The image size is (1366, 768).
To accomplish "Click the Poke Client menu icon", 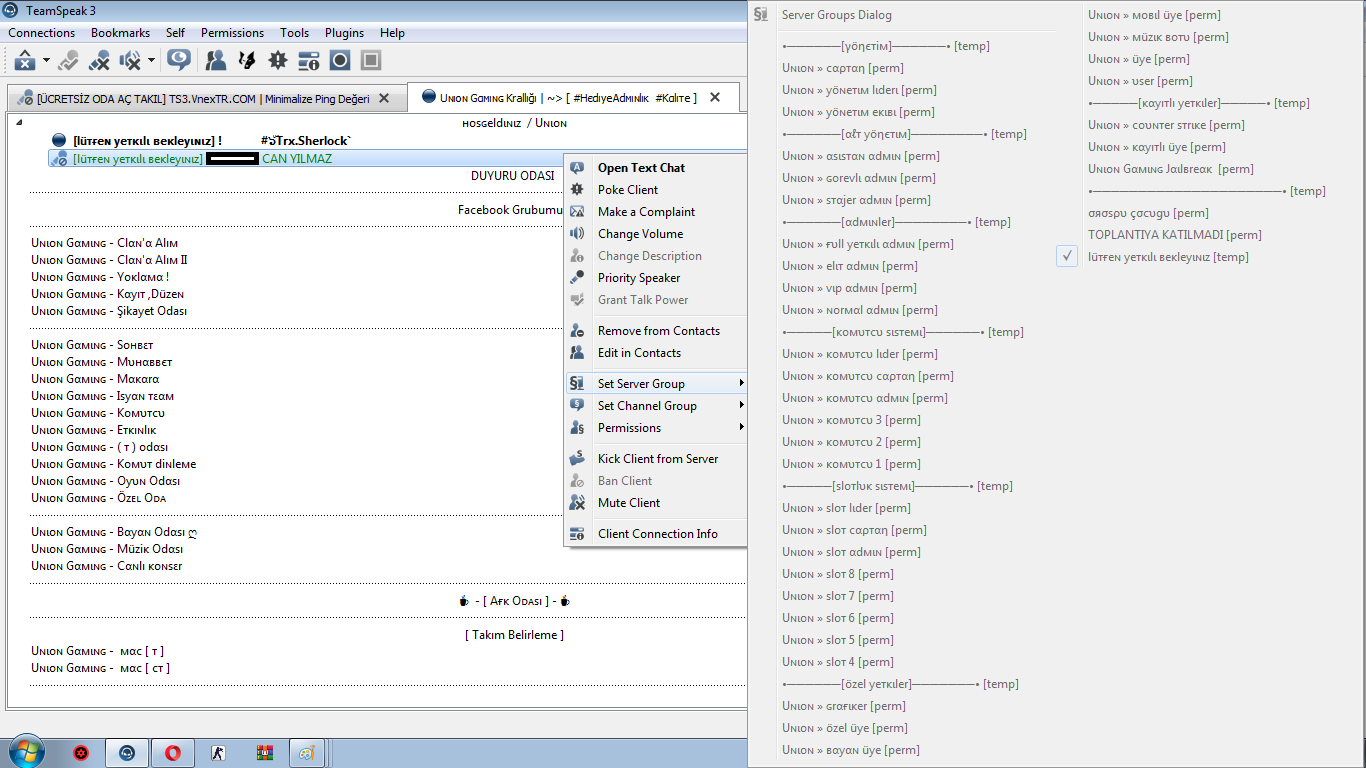I will (x=577, y=190).
